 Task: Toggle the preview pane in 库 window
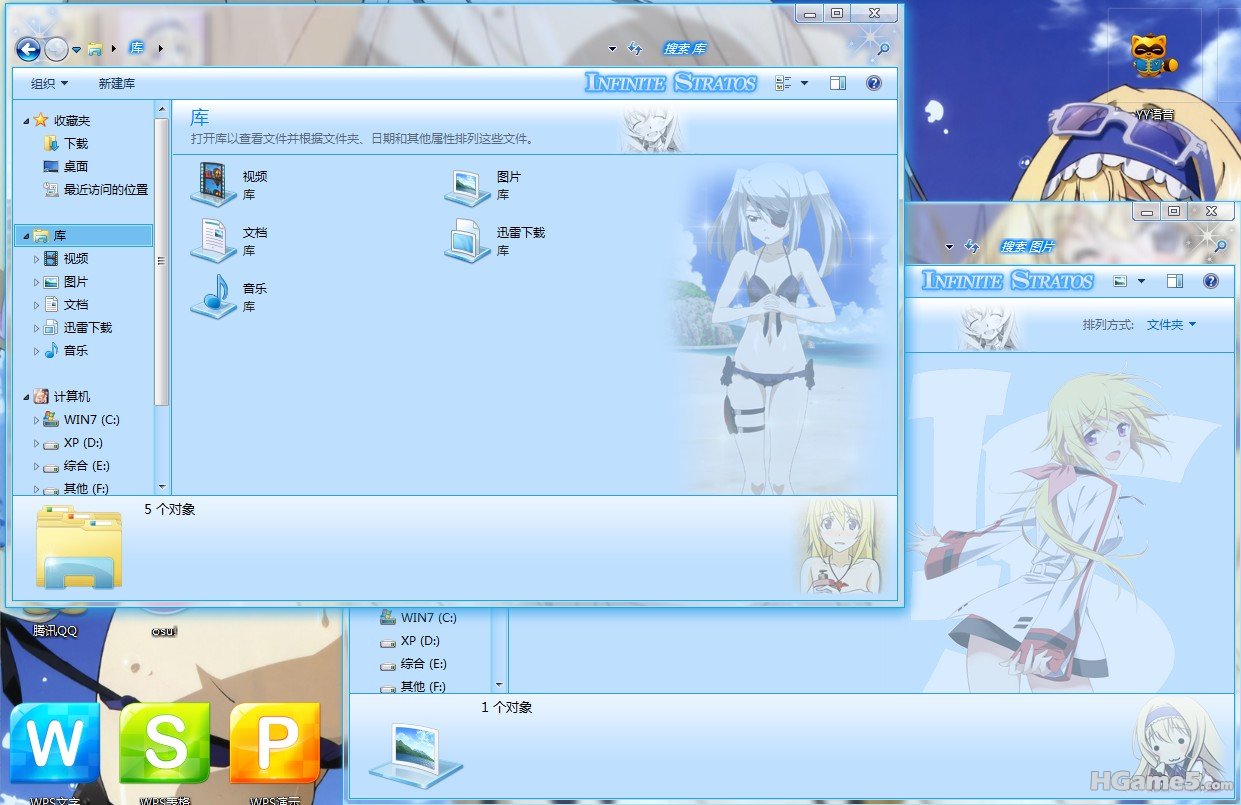[x=838, y=84]
